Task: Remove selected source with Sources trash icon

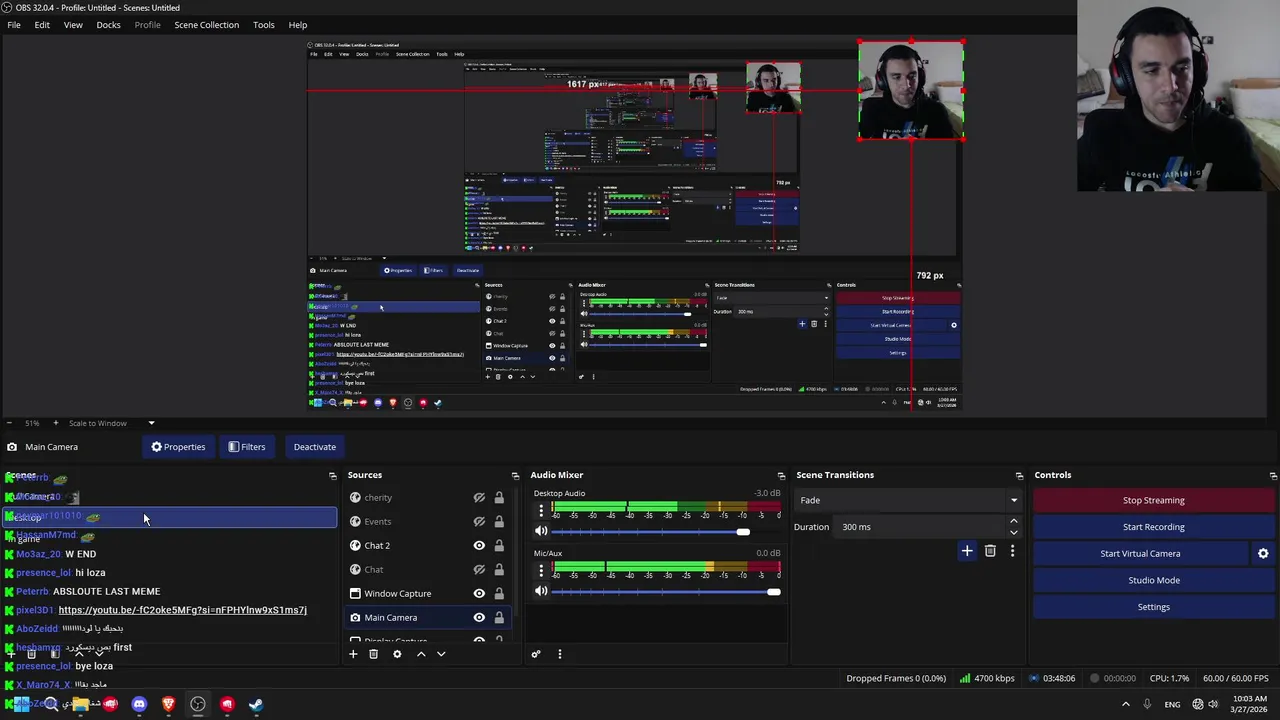Action: point(373,654)
